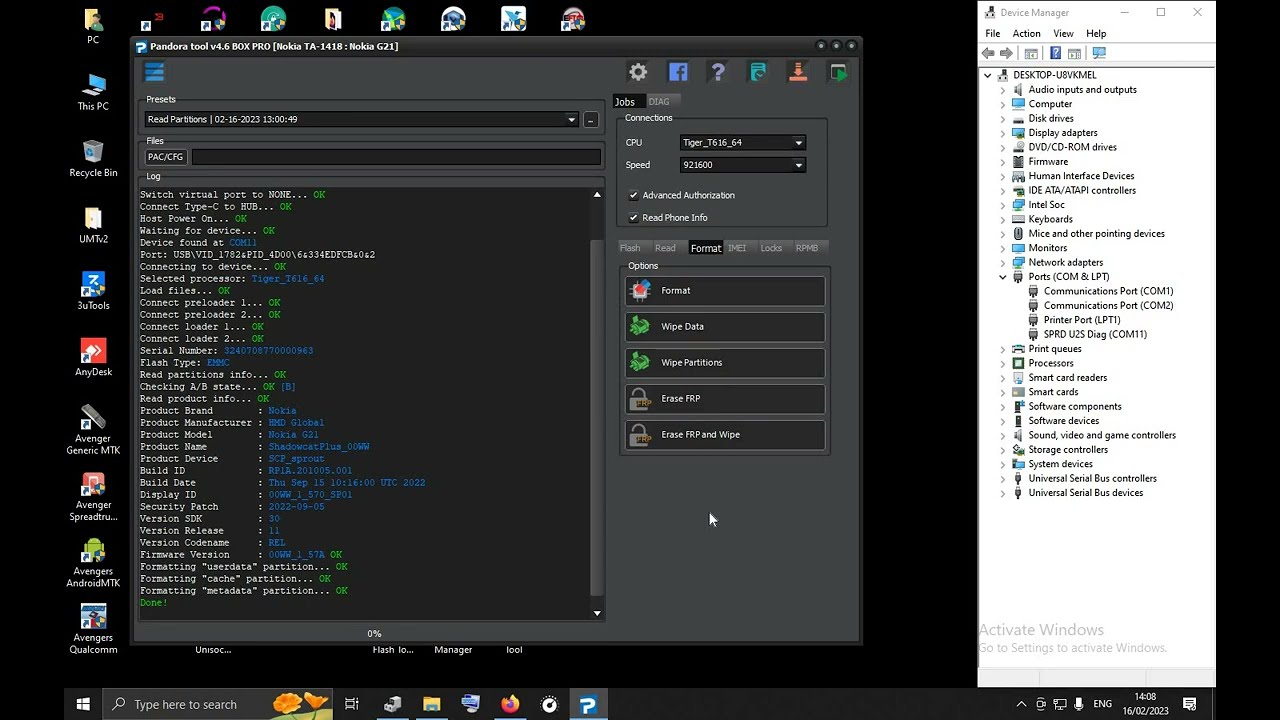The width and height of the screenshot is (1280, 720).
Task: Collapse Ports (COM & LPT) node
Action: click(x=1003, y=277)
